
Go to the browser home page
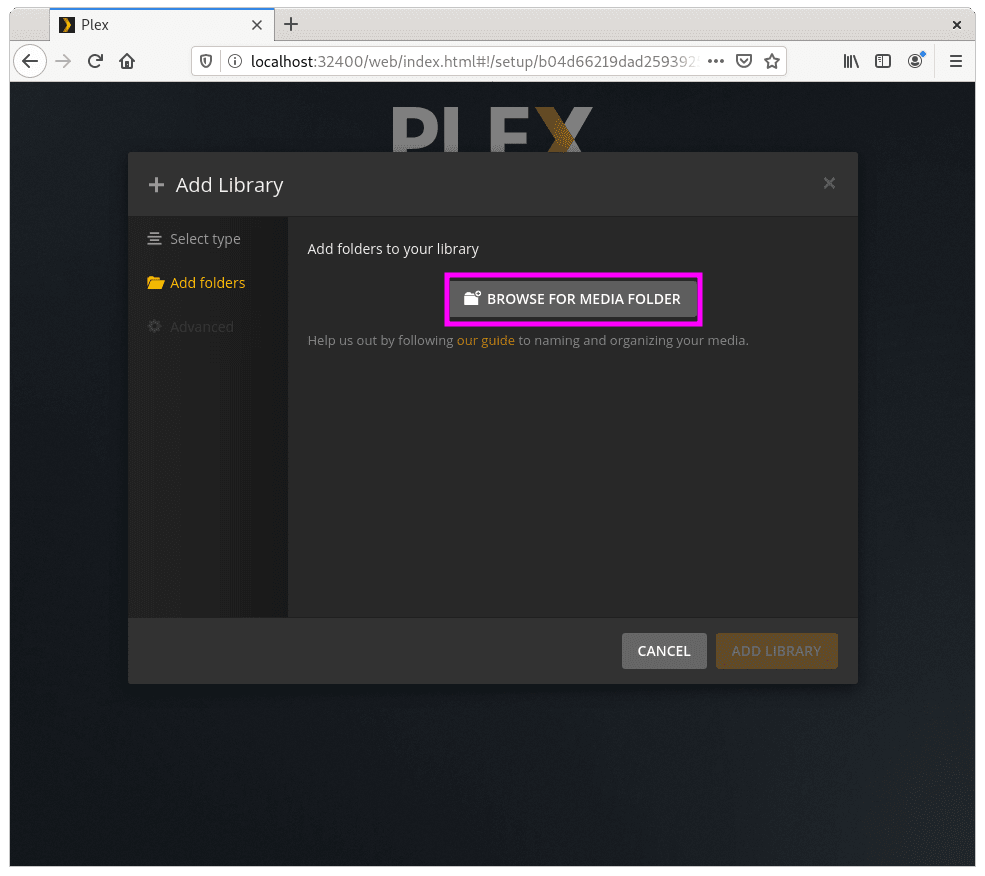[127, 61]
